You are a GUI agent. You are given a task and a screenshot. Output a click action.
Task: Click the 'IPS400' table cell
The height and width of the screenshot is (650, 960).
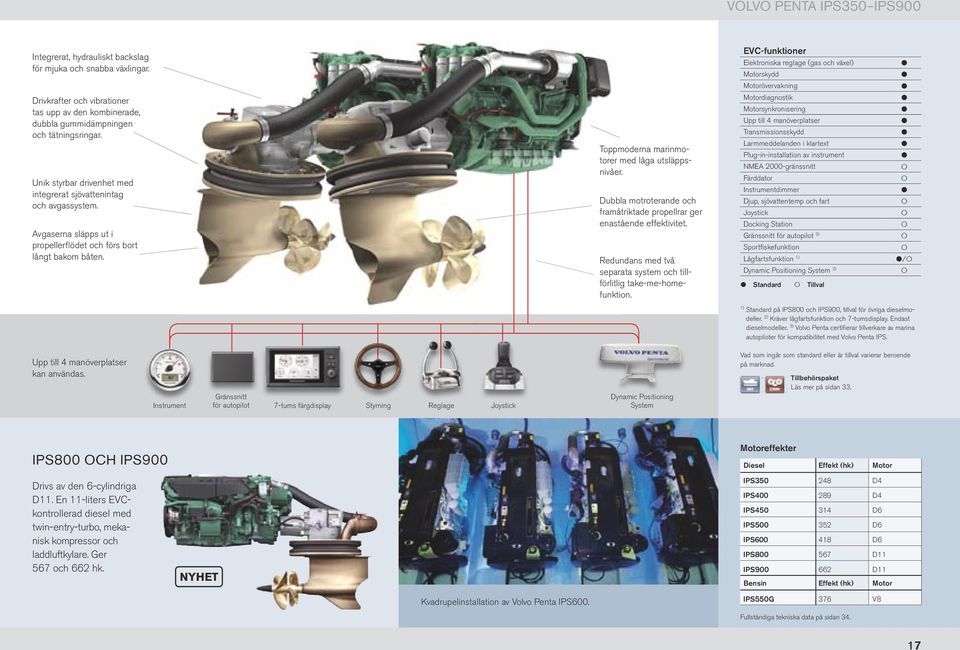coord(756,495)
